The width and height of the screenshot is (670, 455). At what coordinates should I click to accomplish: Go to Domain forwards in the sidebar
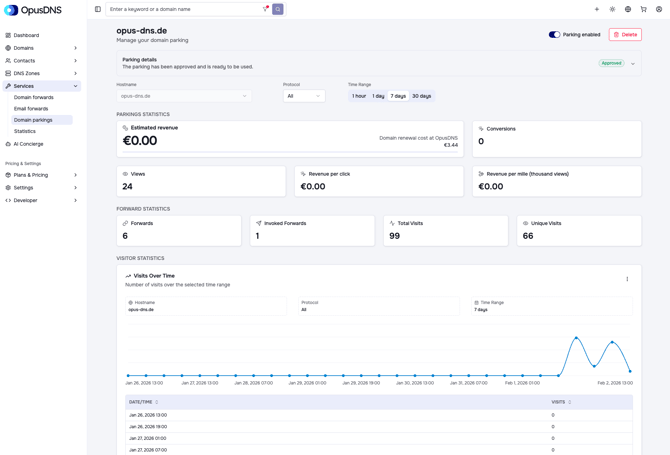(34, 97)
